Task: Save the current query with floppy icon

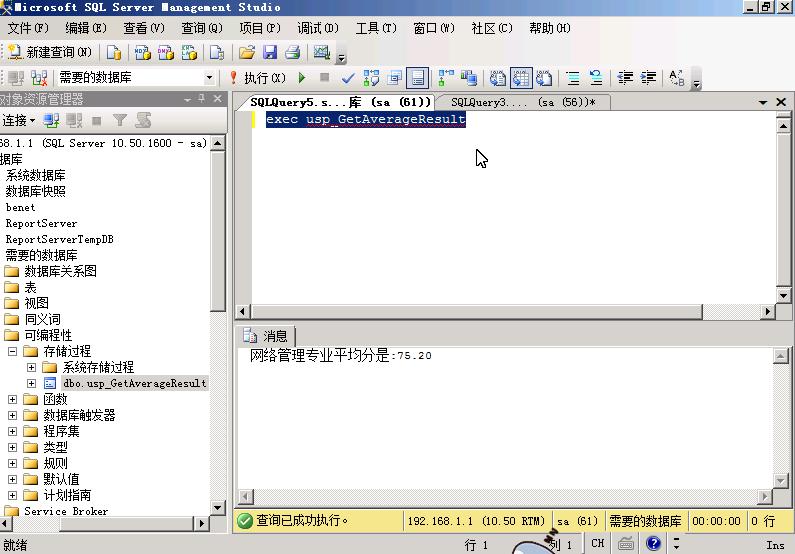Action: (270, 52)
